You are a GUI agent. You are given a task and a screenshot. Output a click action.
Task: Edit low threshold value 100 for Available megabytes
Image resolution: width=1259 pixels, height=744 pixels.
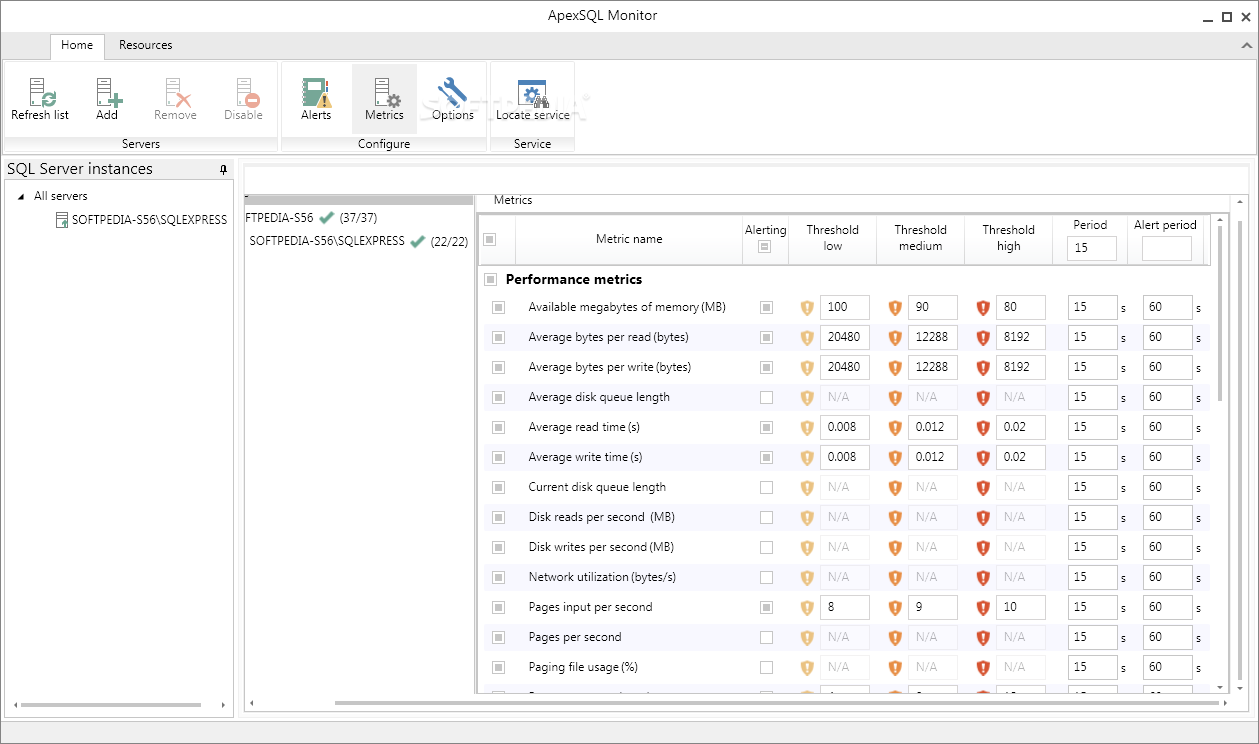(x=845, y=308)
